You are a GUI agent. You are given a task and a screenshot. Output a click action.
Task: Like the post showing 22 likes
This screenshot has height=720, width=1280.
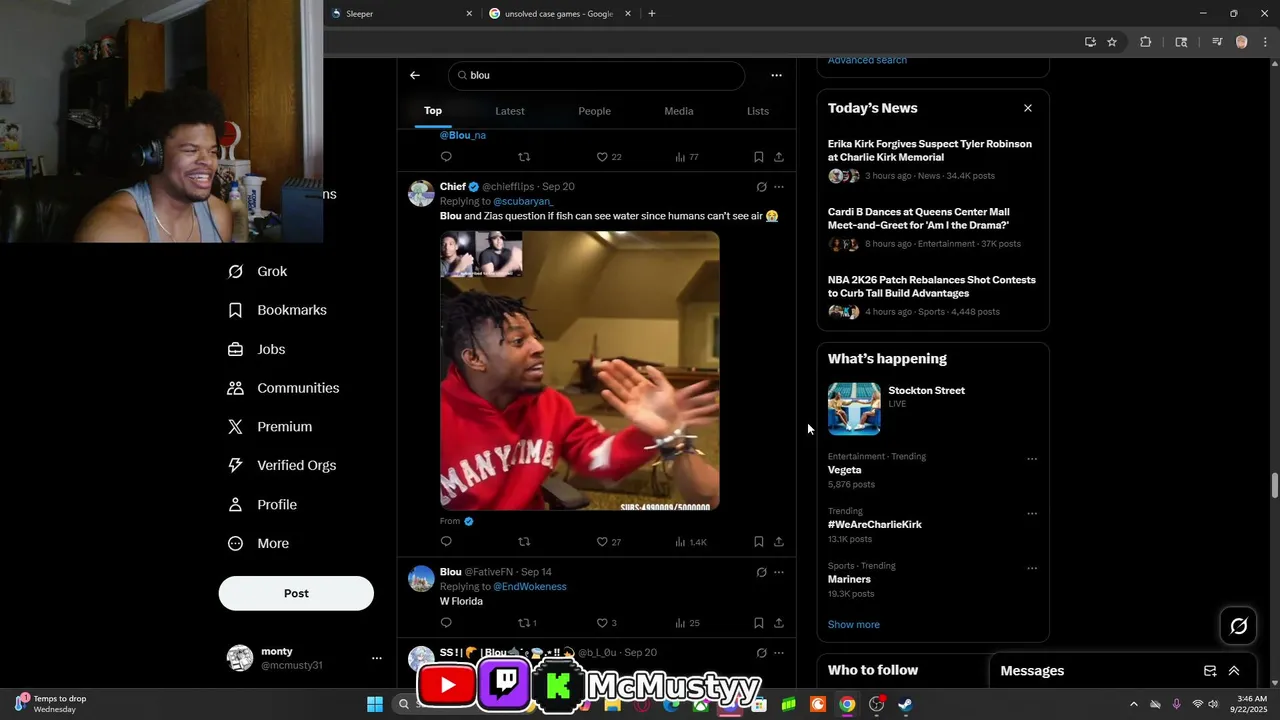[x=609, y=157]
